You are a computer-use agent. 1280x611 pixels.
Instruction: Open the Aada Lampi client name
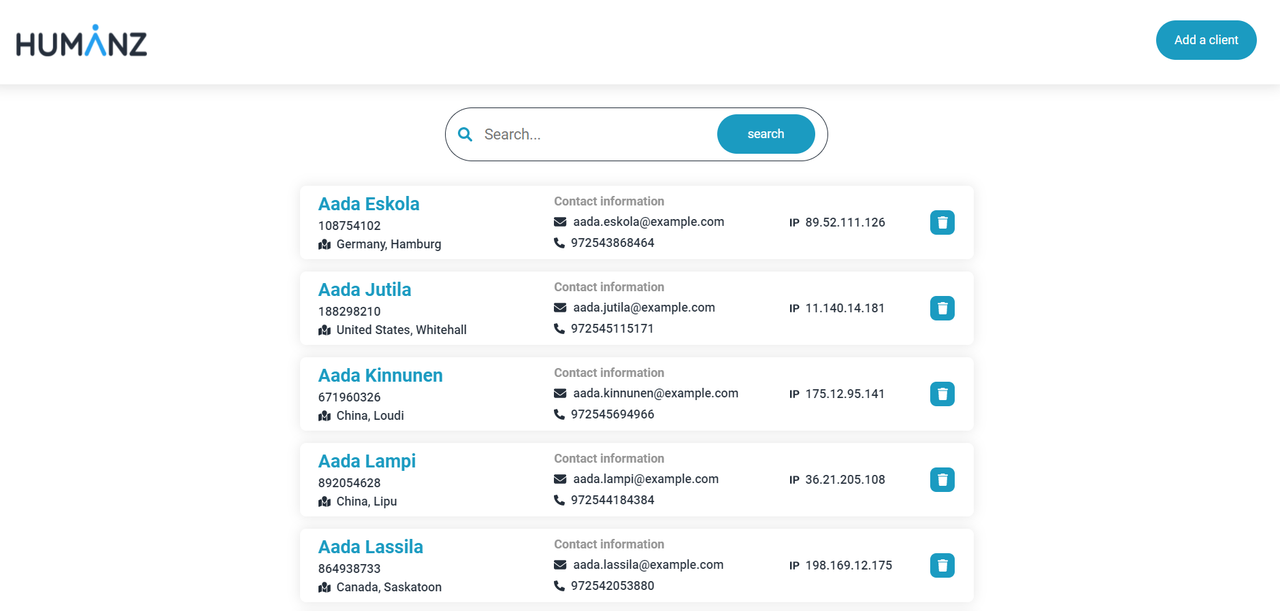(367, 462)
